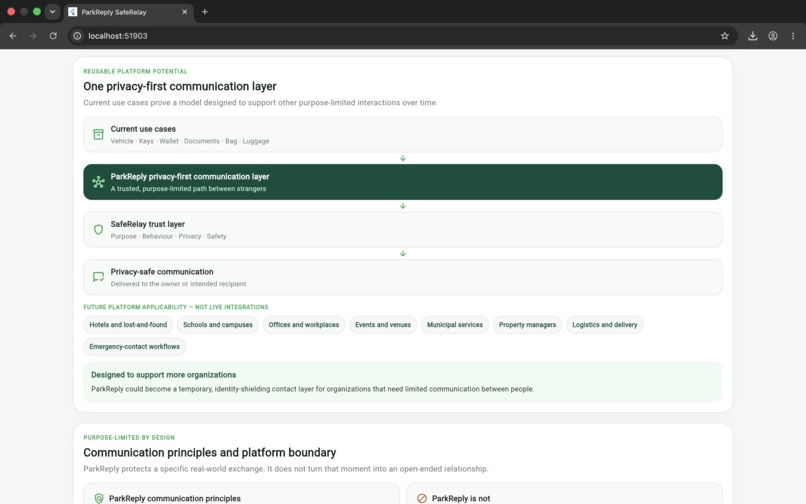Reload the page with the refresh icon

point(53,36)
